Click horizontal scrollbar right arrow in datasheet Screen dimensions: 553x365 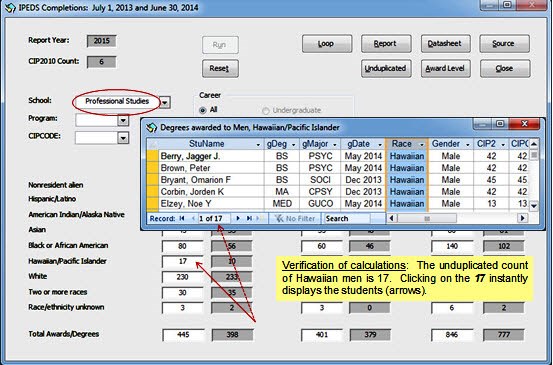coord(523,218)
